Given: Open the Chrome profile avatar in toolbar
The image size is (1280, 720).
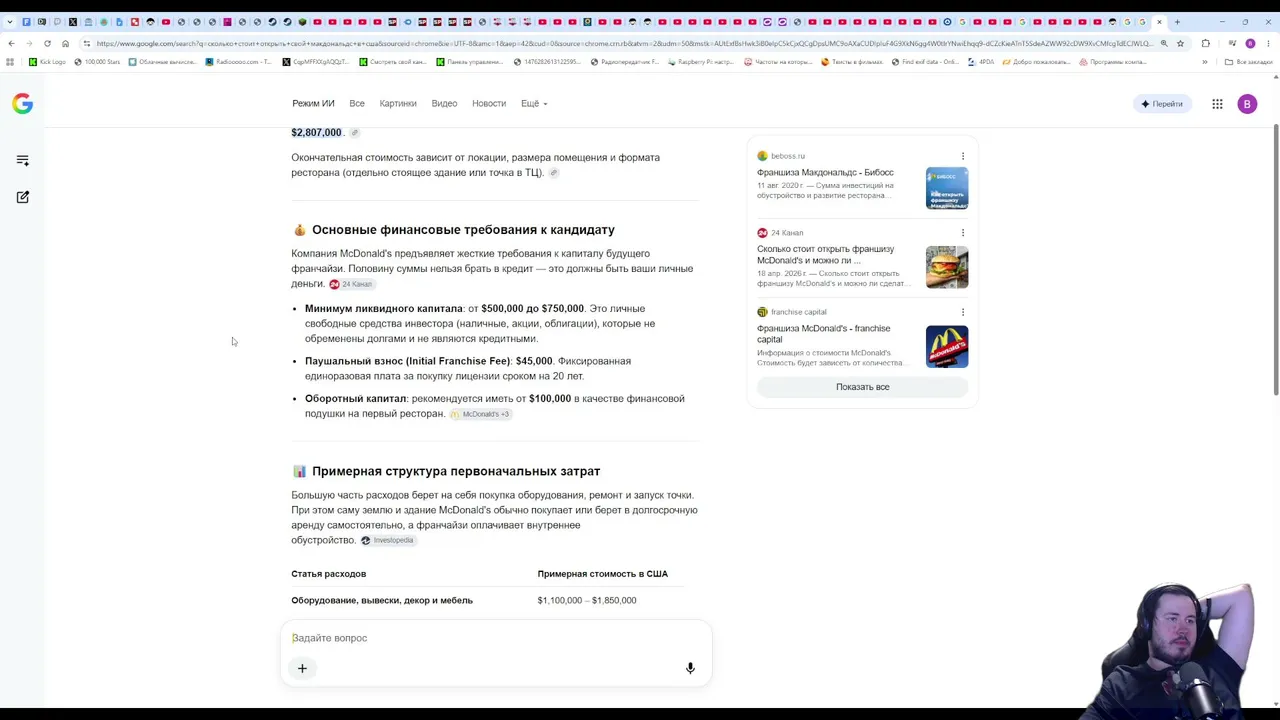Looking at the screenshot, I should pyautogui.click(x=1250, y=43).
